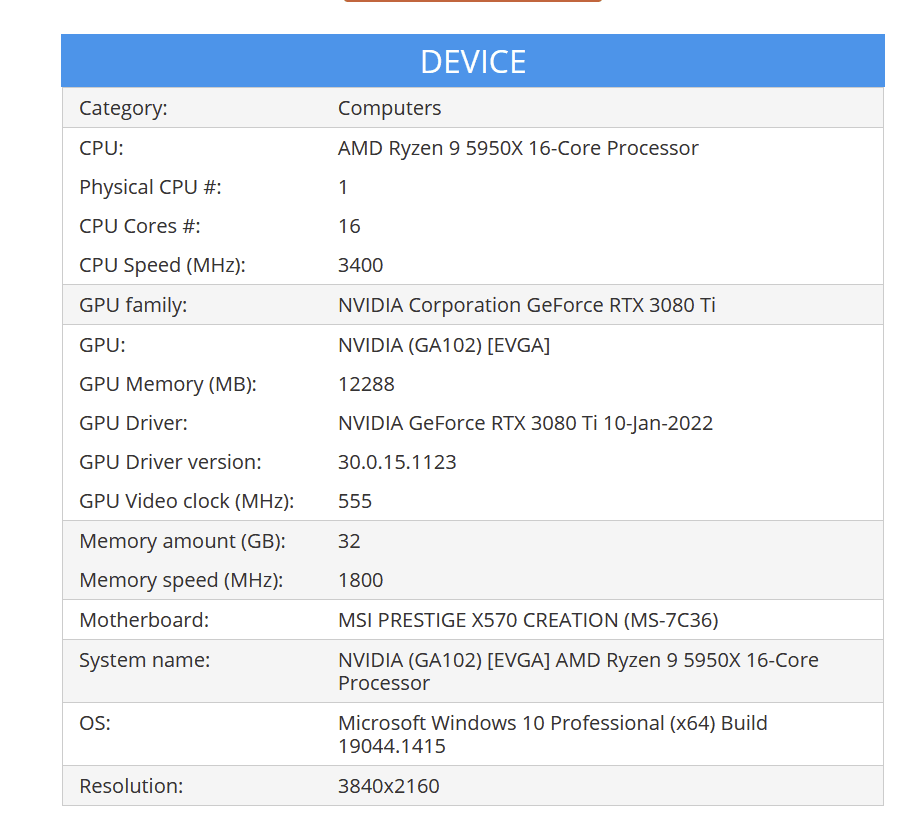Click the CPU Cores # value 16
Image resolution: width=903 pixels, height=840 pixels.
click(349, 226)
